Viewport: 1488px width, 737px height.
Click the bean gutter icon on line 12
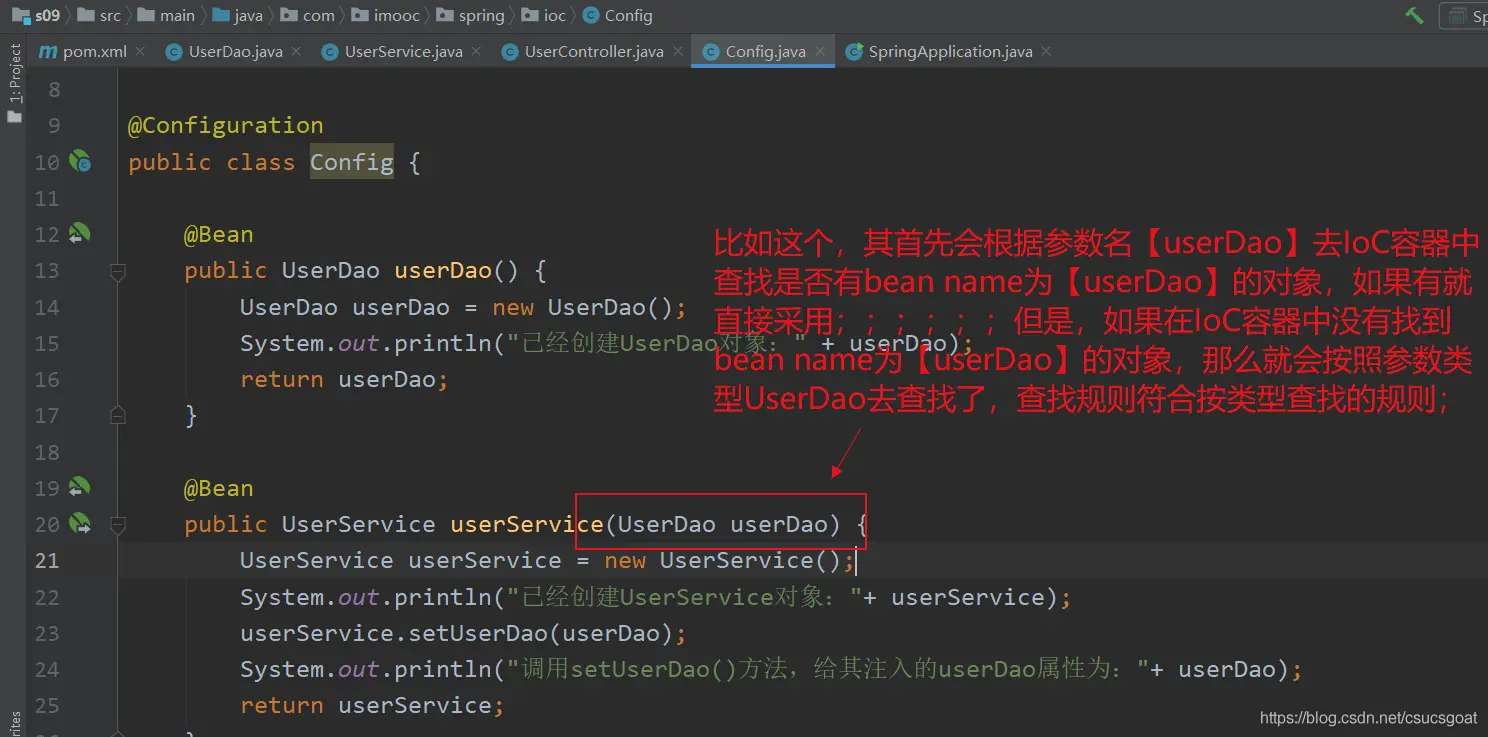[x=79, y=234]
